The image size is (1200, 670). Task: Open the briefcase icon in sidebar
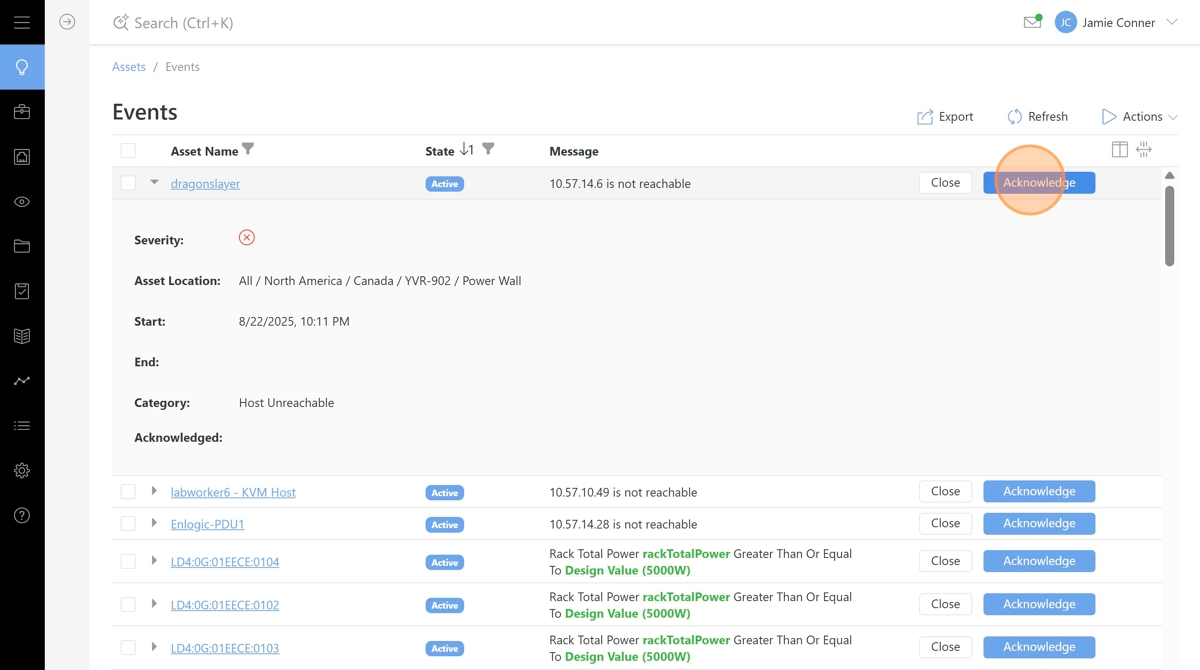tap(22, 112)
